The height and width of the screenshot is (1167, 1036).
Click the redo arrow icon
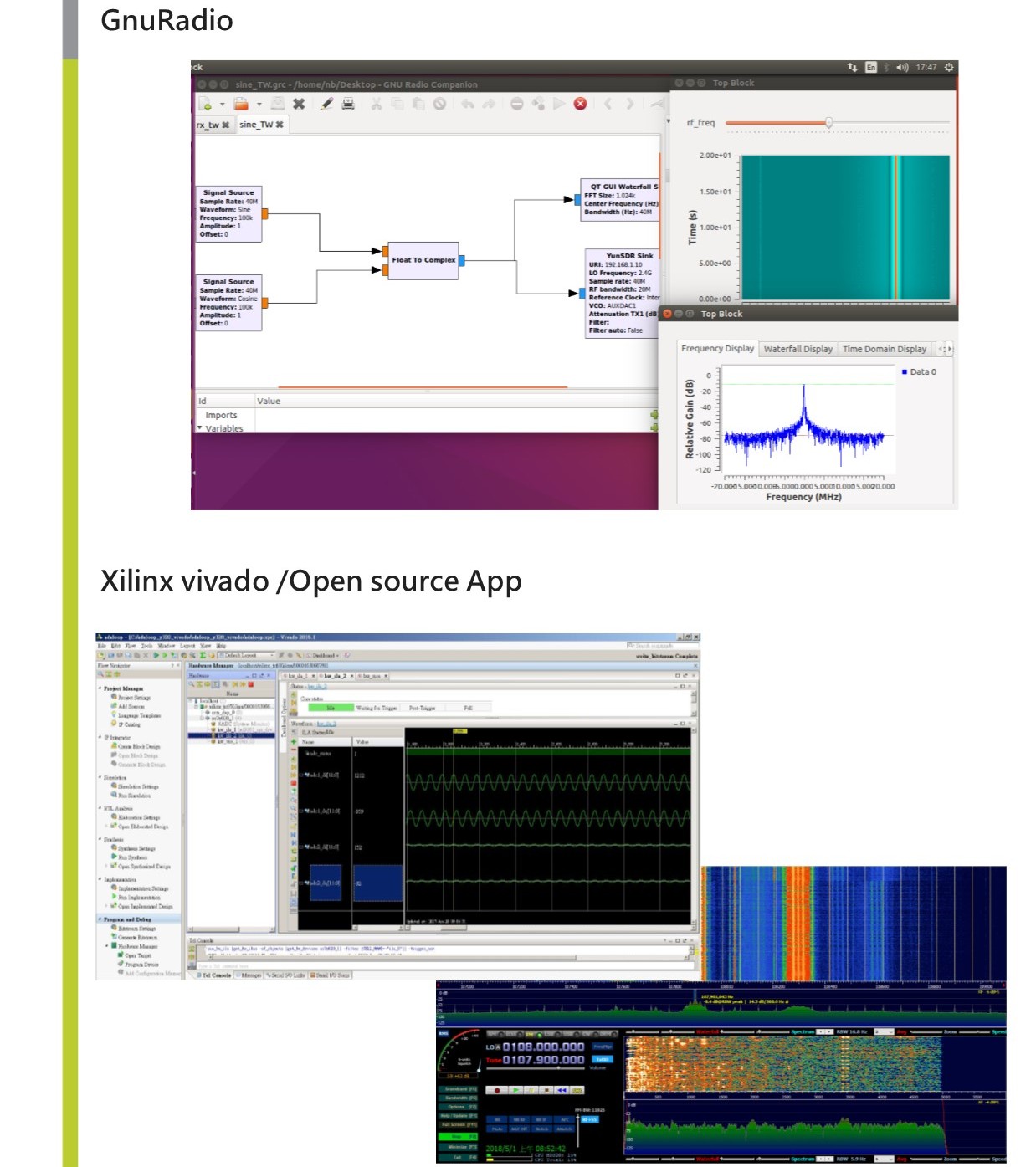(x=489, y=104)
